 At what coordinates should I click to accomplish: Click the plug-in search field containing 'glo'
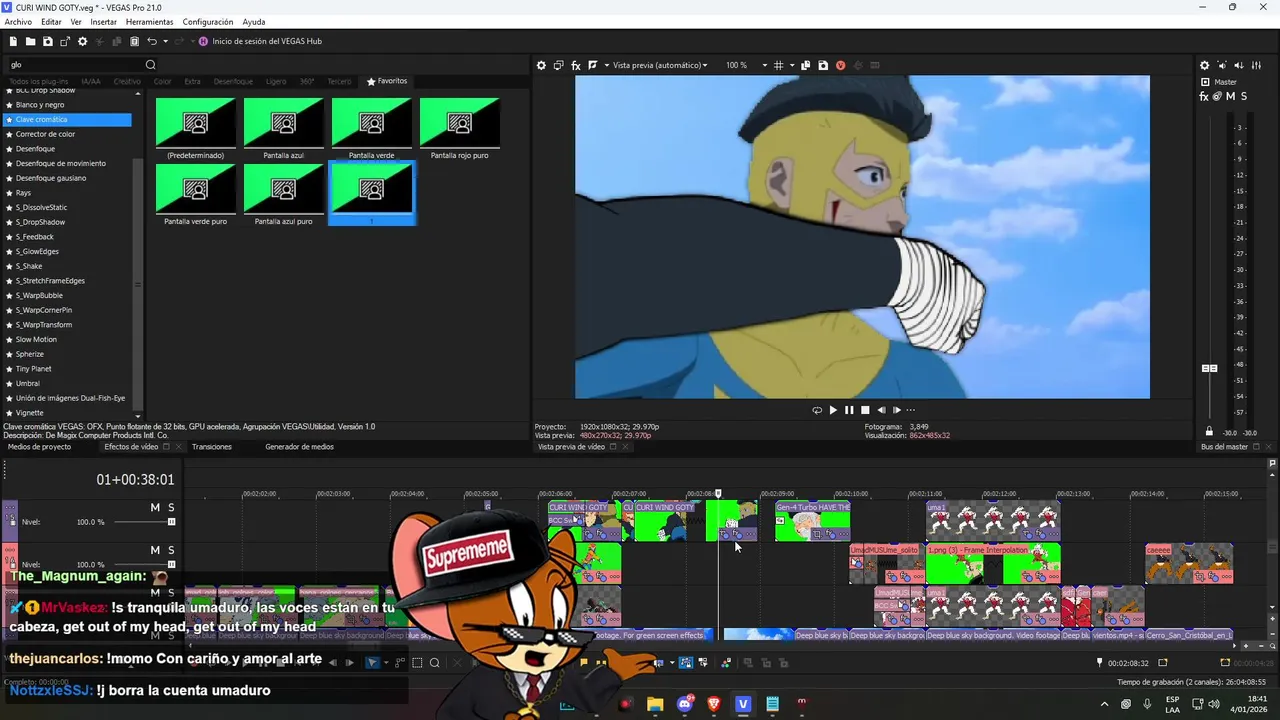76,65
